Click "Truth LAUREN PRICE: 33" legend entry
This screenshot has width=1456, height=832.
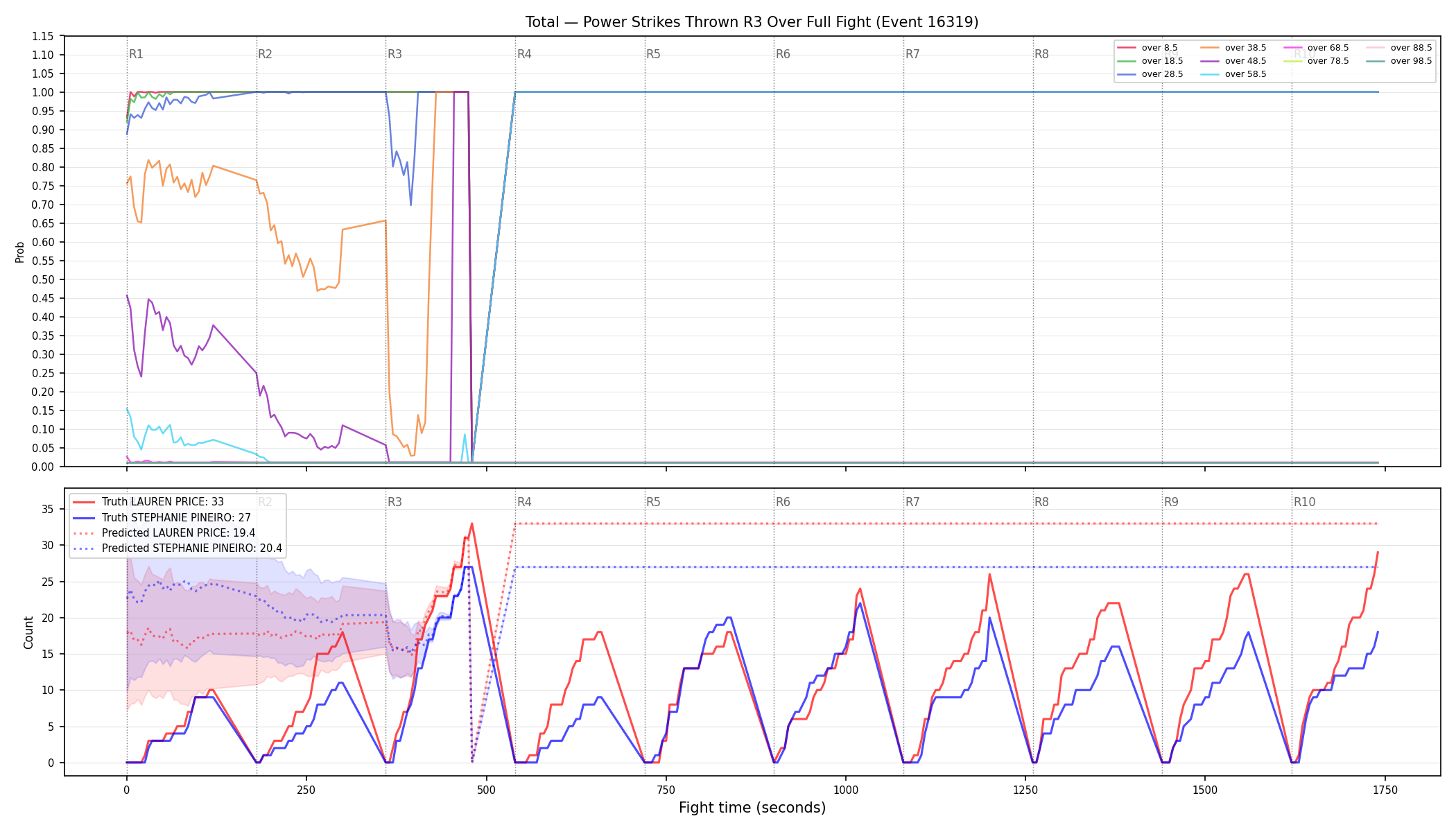pyautogui.click(x=163, y=502)
